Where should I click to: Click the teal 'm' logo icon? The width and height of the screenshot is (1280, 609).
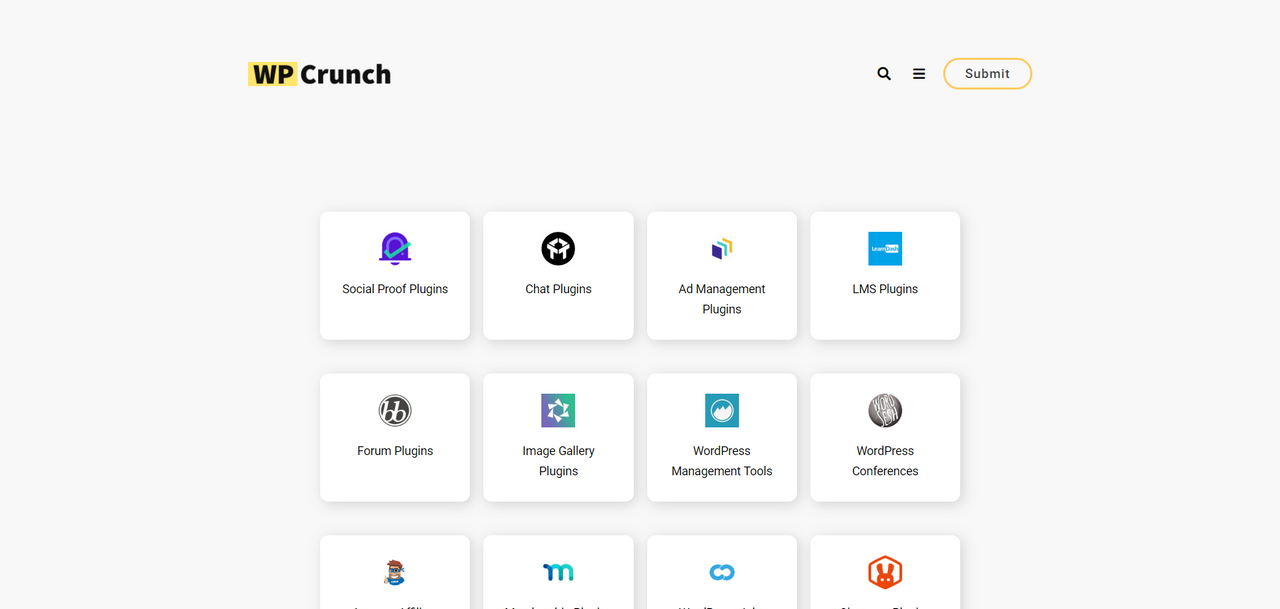click(558, 572)
